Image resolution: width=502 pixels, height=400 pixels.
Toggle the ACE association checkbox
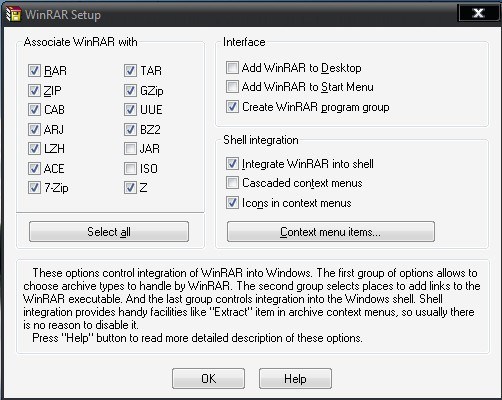click(x=34, y=168)
